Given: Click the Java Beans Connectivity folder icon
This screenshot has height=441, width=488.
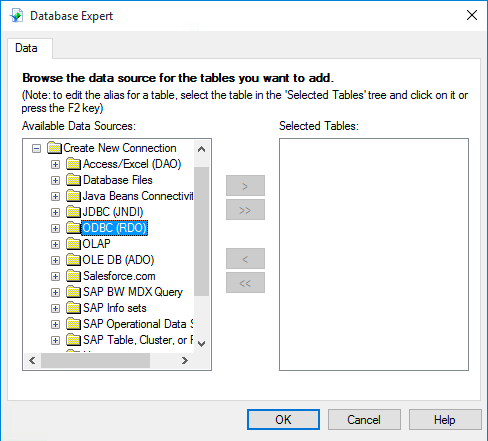Looking at the screenshot, I should point(73,196).
